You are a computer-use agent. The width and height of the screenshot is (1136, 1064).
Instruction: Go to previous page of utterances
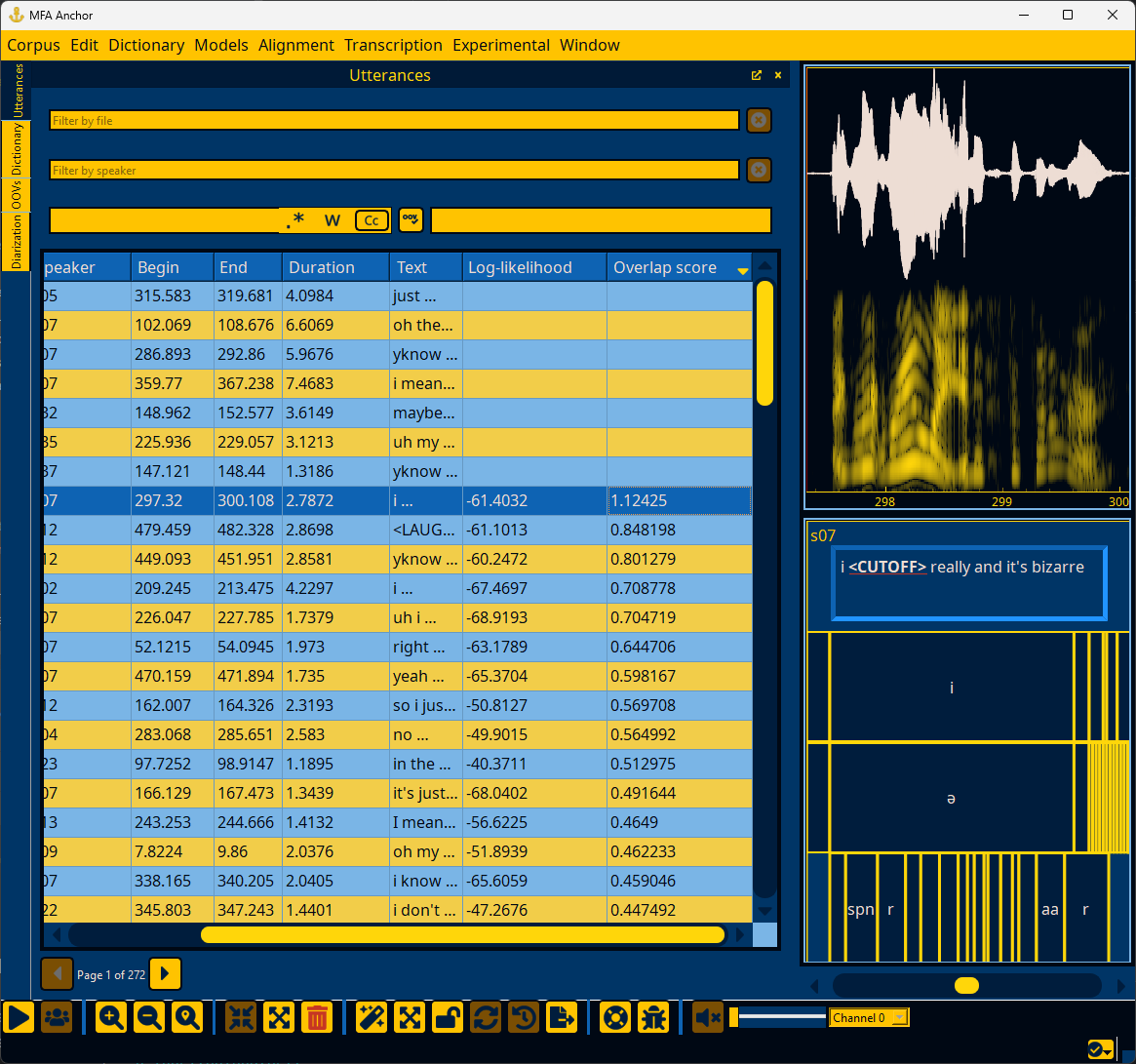58,974
